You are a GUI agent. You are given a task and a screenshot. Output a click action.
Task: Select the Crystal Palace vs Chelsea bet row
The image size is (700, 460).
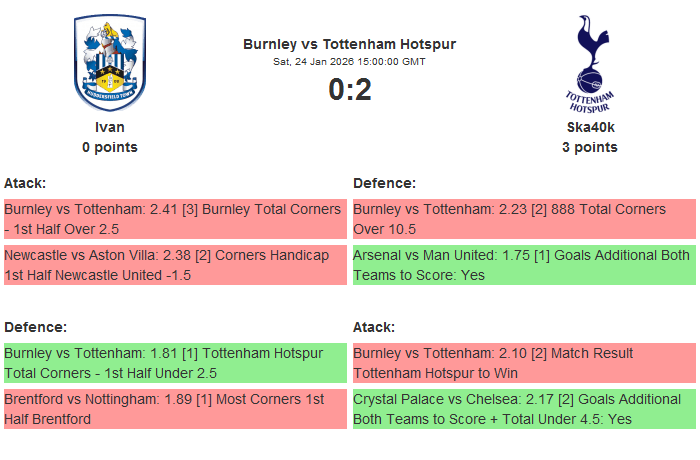[x=524, y=409]
